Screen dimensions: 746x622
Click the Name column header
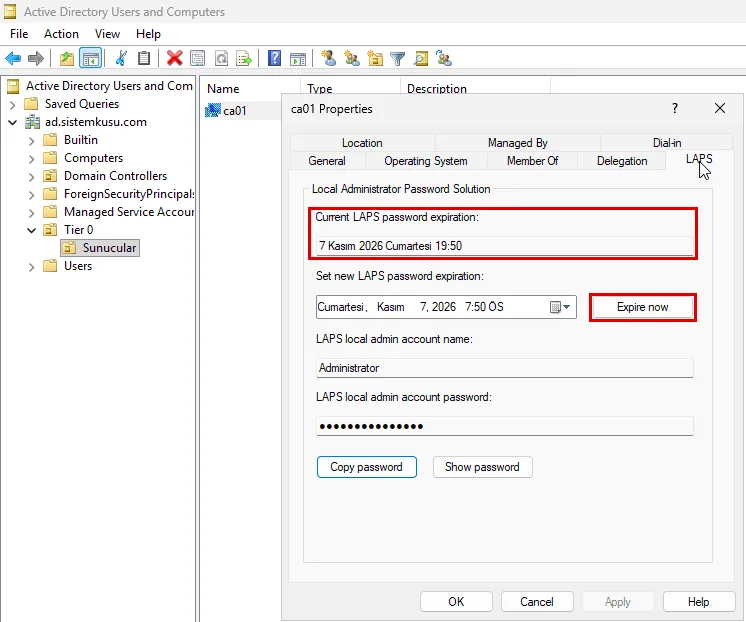[x=223, y=89]
